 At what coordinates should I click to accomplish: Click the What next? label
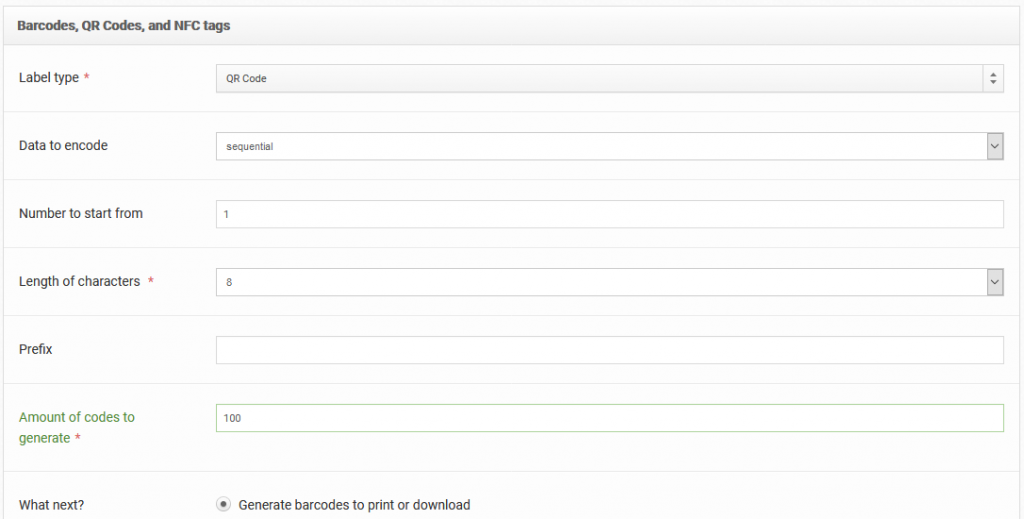click(x=52, y=505)
